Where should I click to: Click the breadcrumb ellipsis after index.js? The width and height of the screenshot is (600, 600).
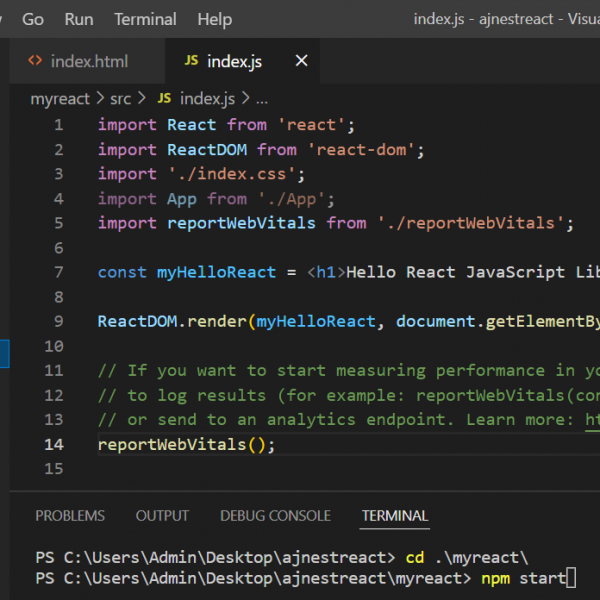pyautogui.click(x=262, y=98)
